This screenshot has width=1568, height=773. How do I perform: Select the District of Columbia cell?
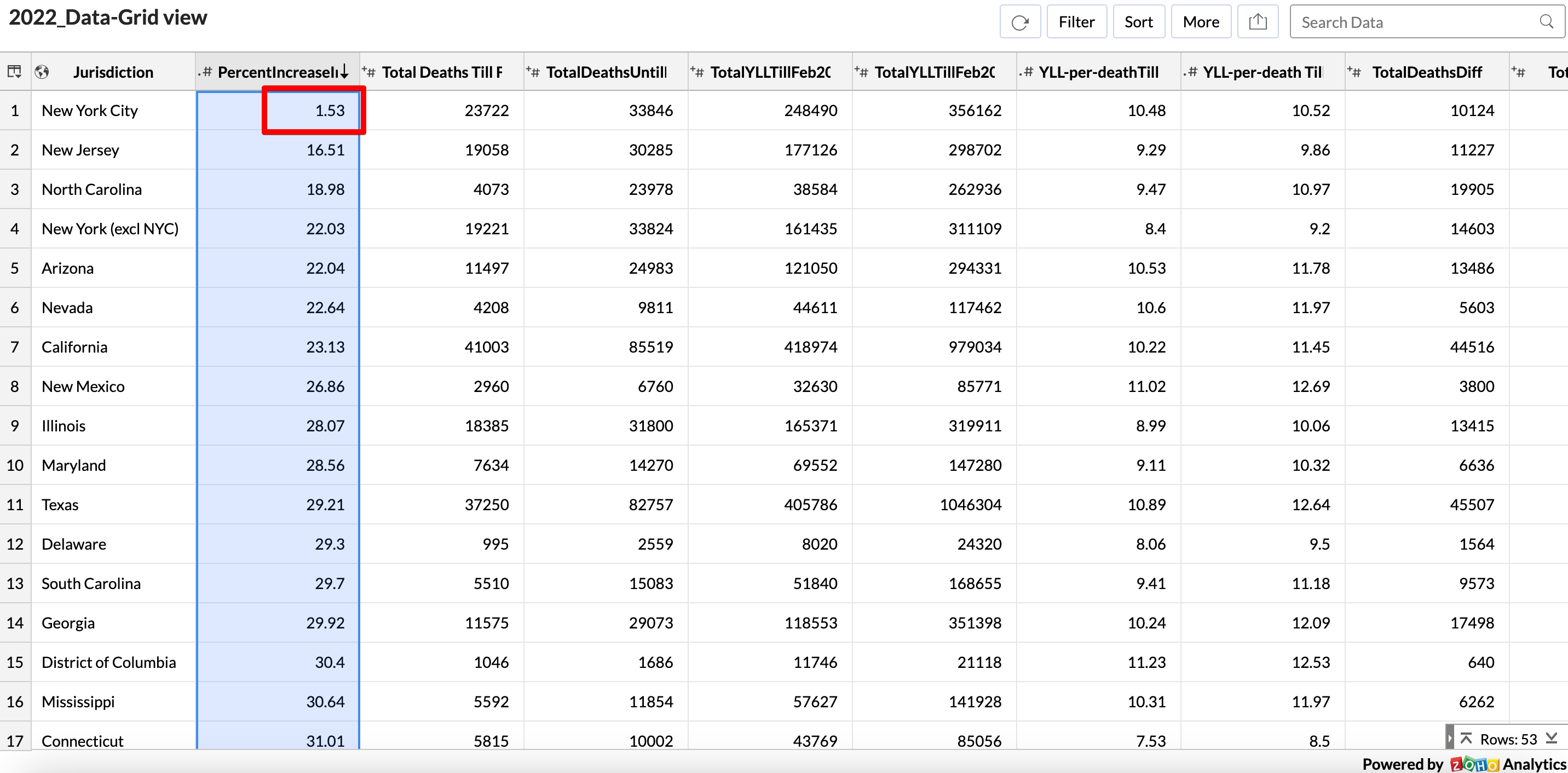tap(113, 662)
